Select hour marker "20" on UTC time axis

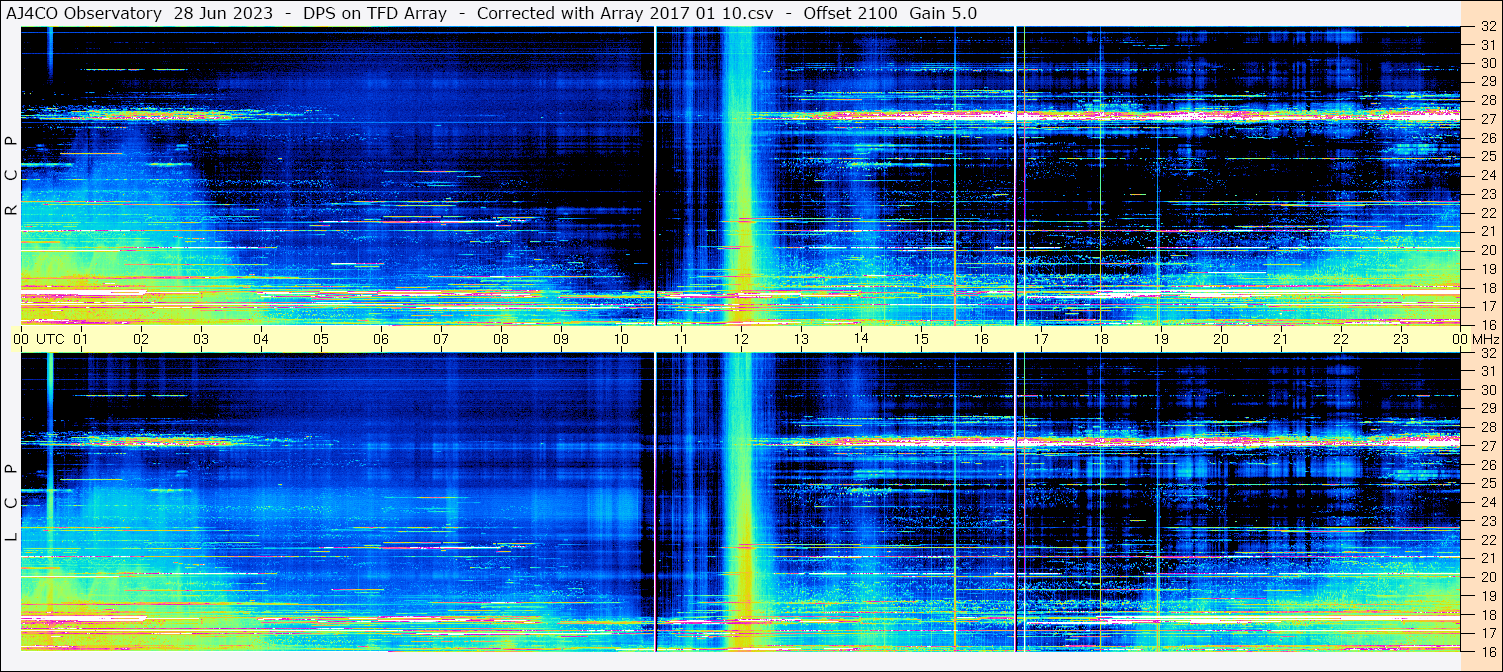[1221, 339]
